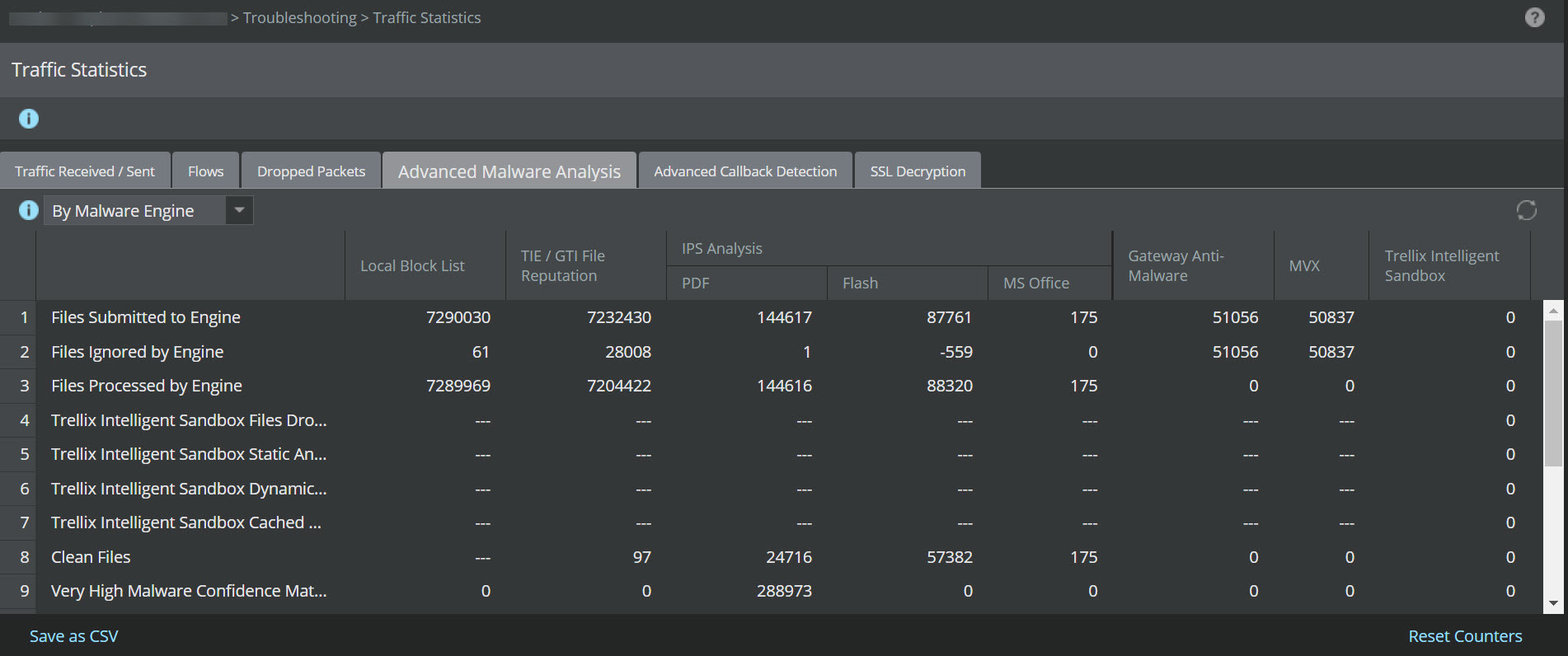This screenshot has height=656, width=1568.
Task: Open the By Malware Engine dropdown
Action: 148,210
